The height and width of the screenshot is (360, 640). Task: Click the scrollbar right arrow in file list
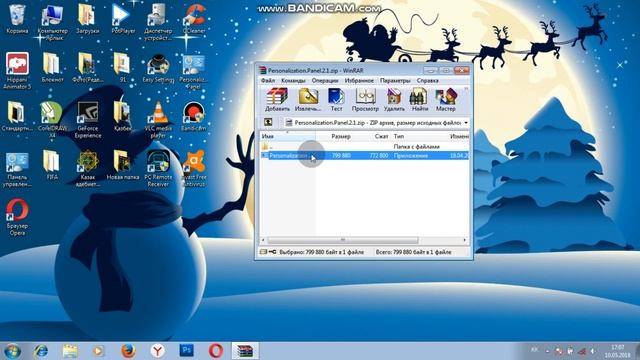point(464,240)
